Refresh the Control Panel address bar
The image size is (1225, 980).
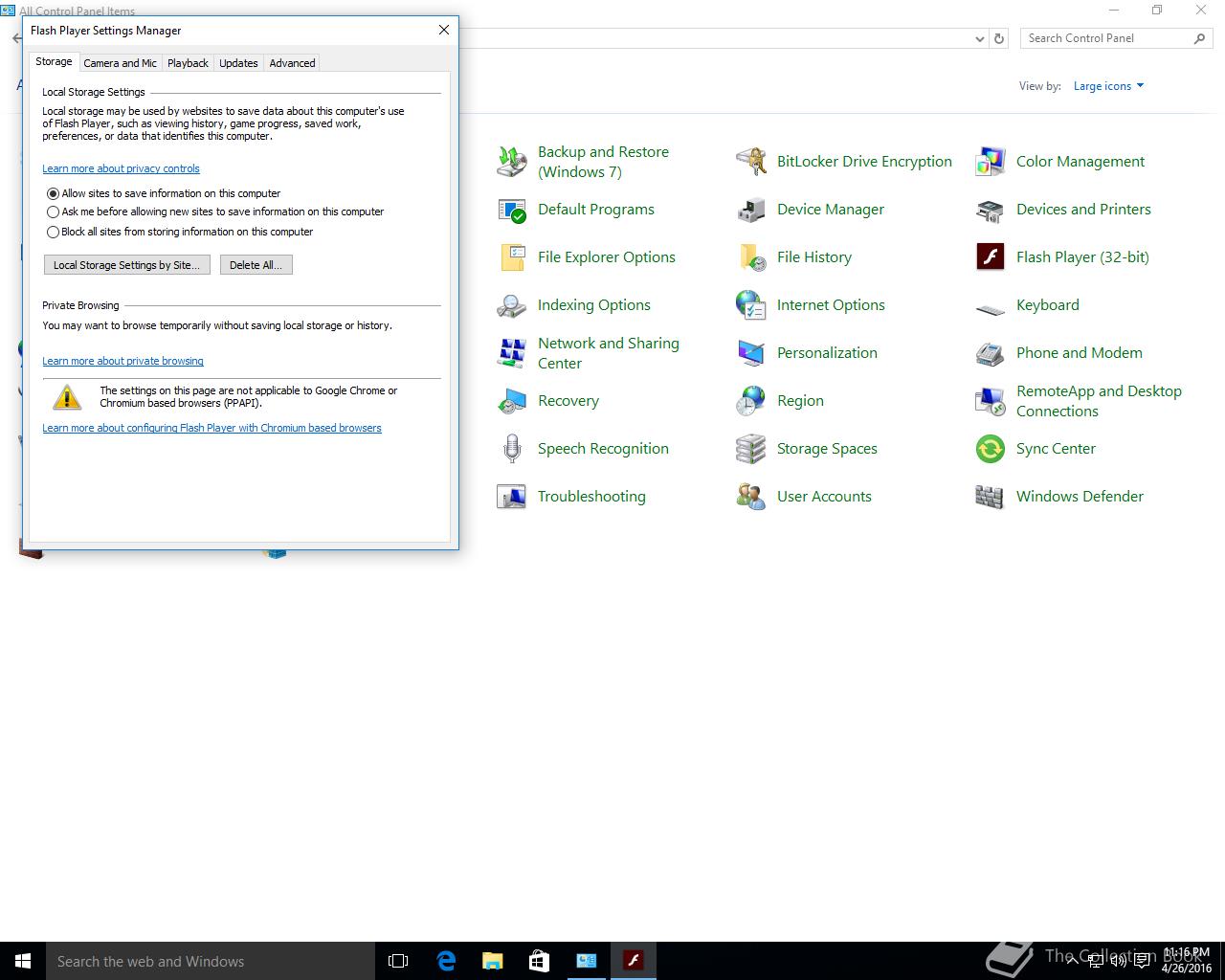(x=999, y=39)
